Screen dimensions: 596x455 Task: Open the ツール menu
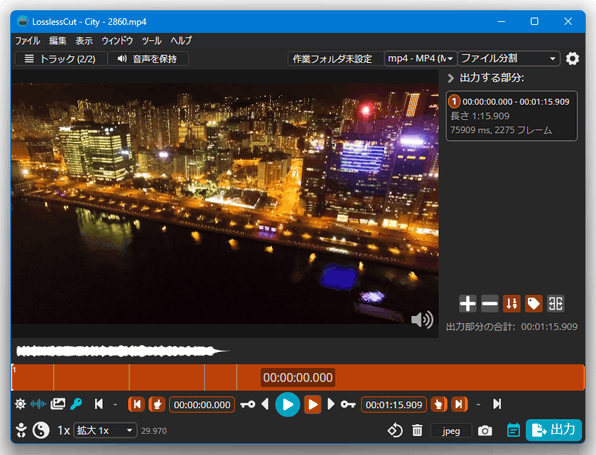(x=151, y=41)
